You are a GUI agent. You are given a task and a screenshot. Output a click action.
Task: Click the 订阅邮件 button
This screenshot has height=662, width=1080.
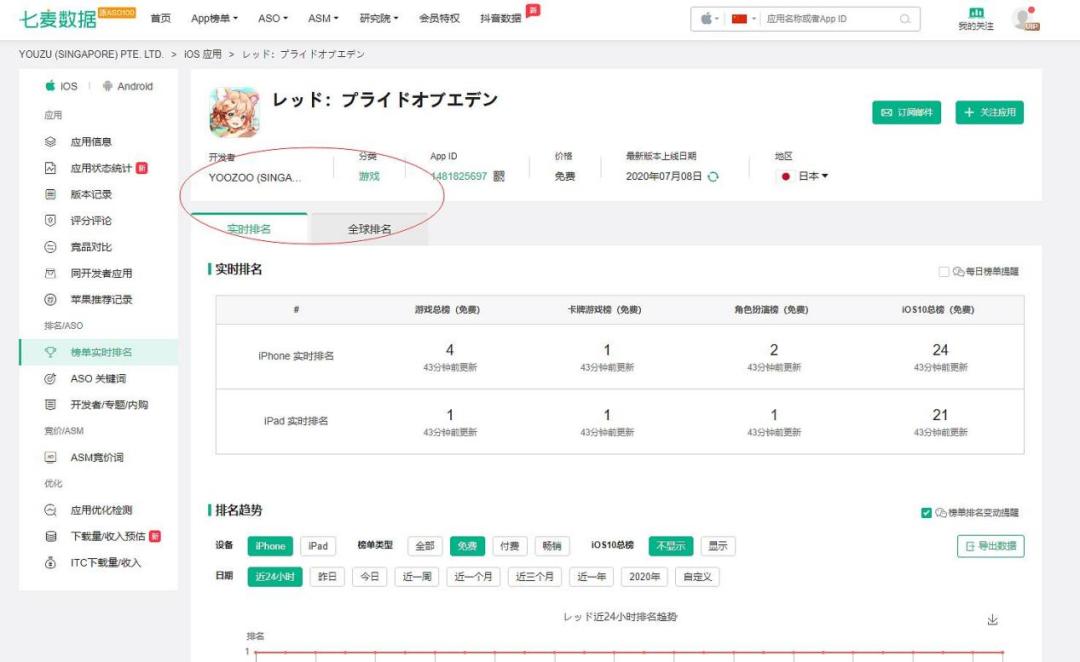point(906,112)
